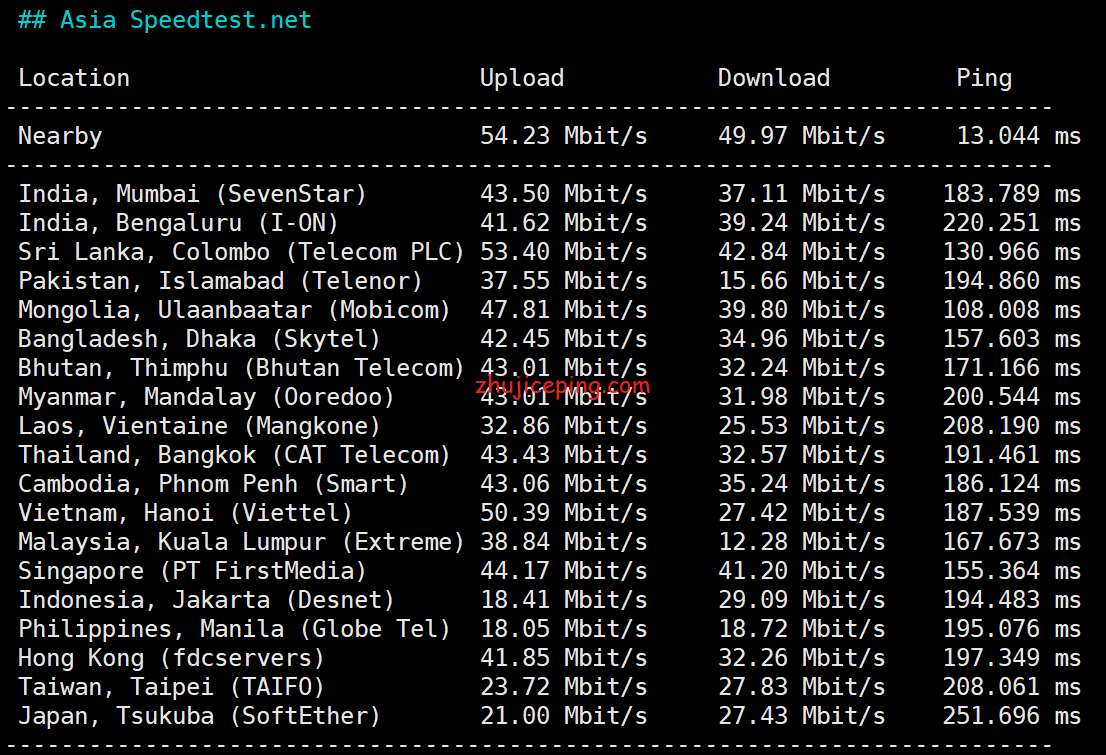Click the Nearby row label
Viewport: 1106px width, 755px height.
coord(60,136)
